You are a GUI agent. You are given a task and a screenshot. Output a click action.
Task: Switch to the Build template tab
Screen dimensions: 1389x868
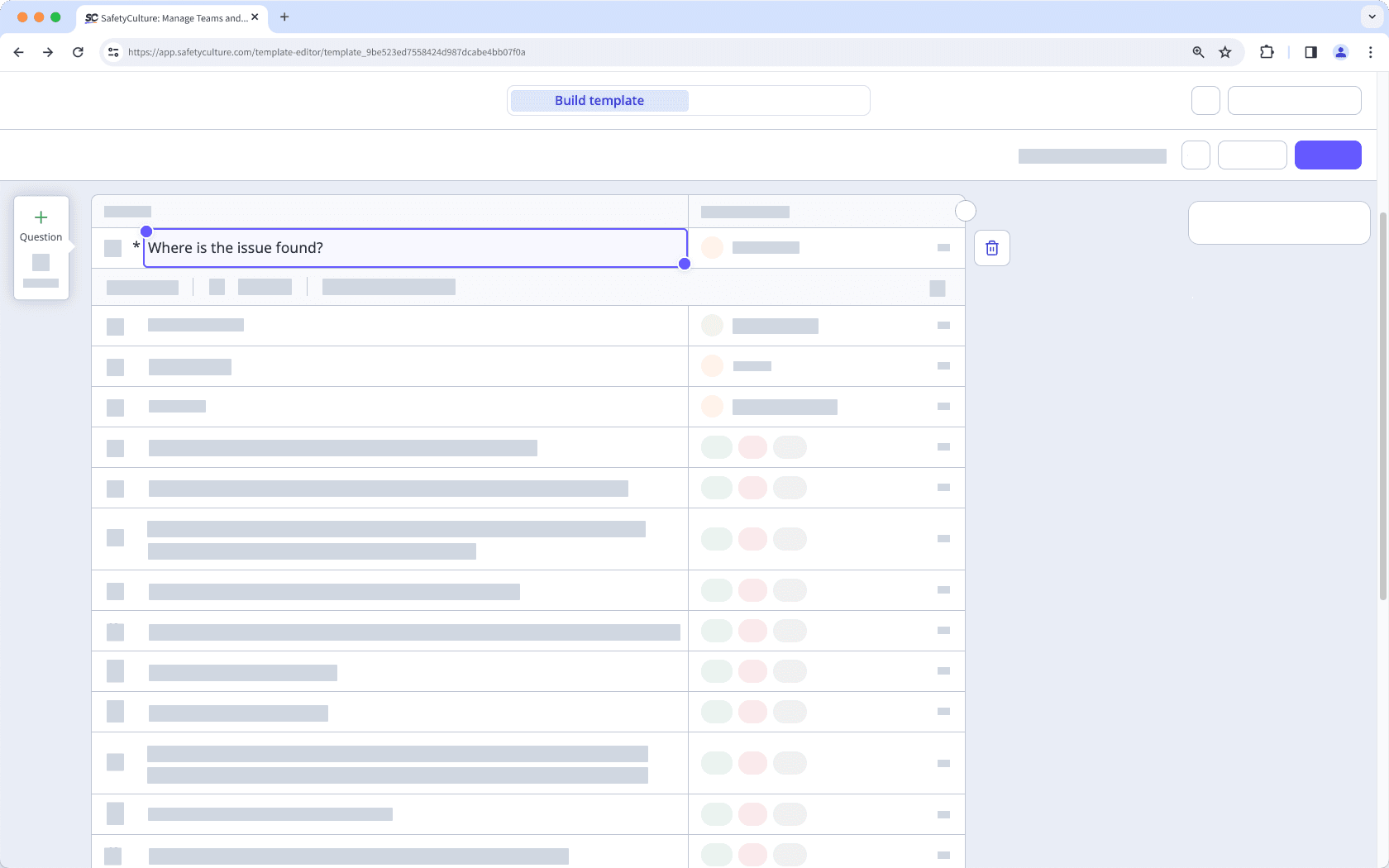tap(599, 100)
